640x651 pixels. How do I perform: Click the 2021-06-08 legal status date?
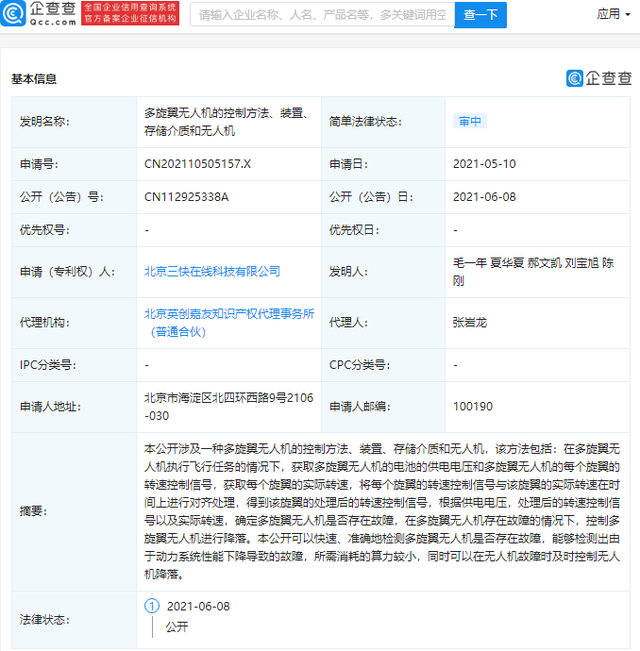(198, 606)
